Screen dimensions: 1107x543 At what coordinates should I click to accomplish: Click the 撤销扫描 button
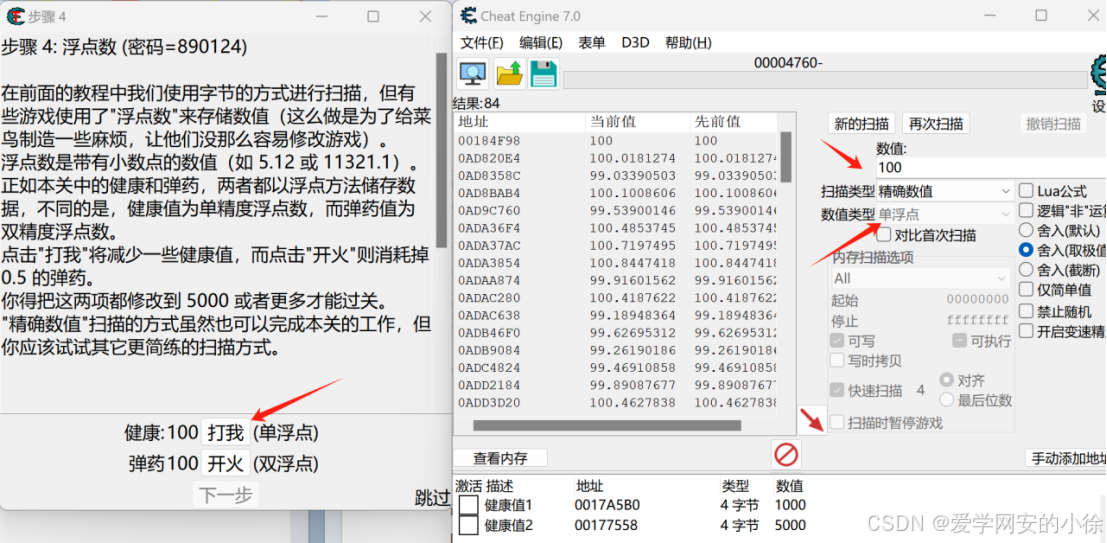(1053, 124)
